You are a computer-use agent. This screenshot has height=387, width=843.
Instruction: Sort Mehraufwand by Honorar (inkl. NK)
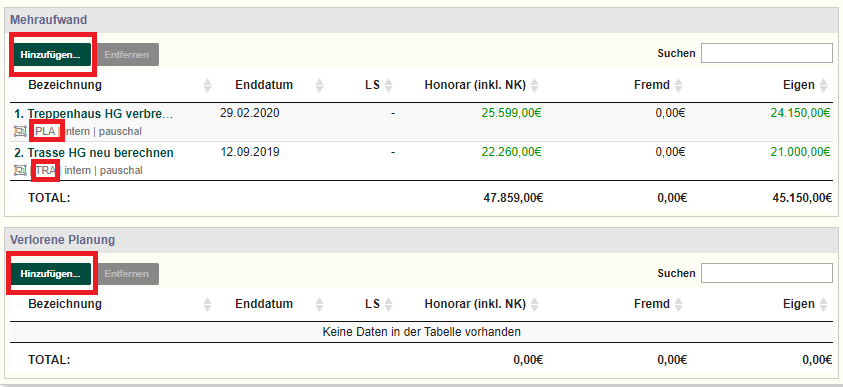coord(475,85)
